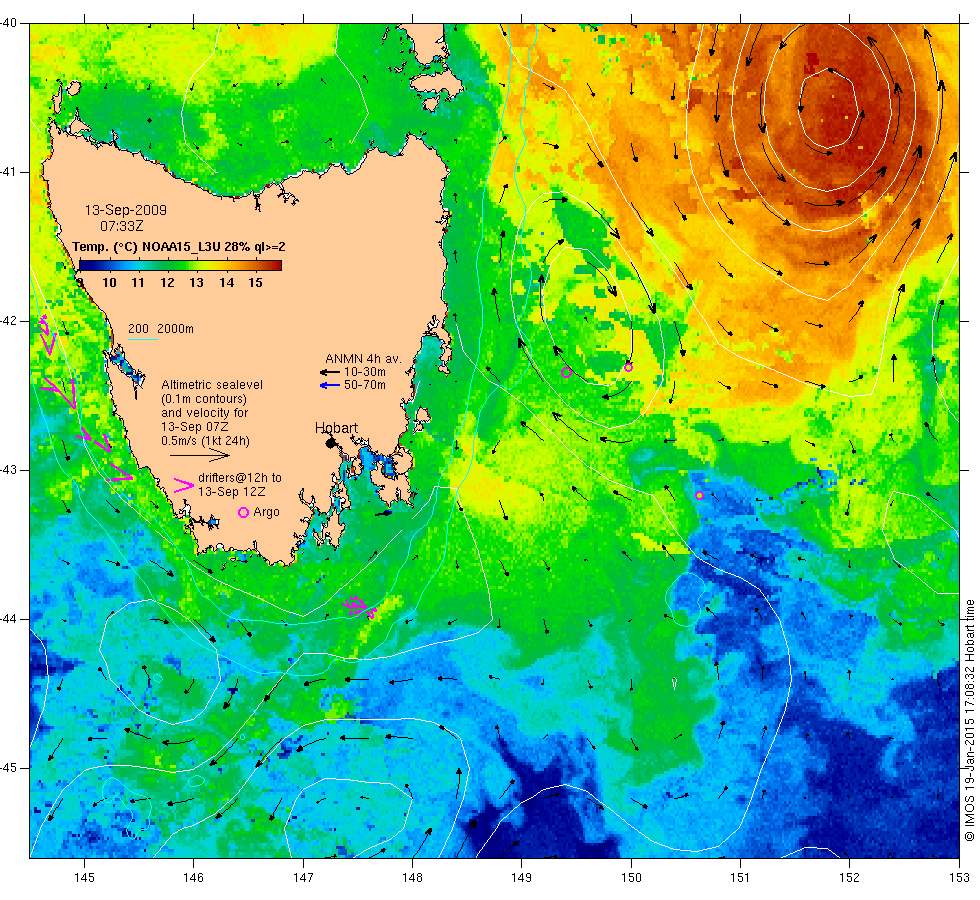Click the black 10-30m arrow legend symbol

point(329,372)
